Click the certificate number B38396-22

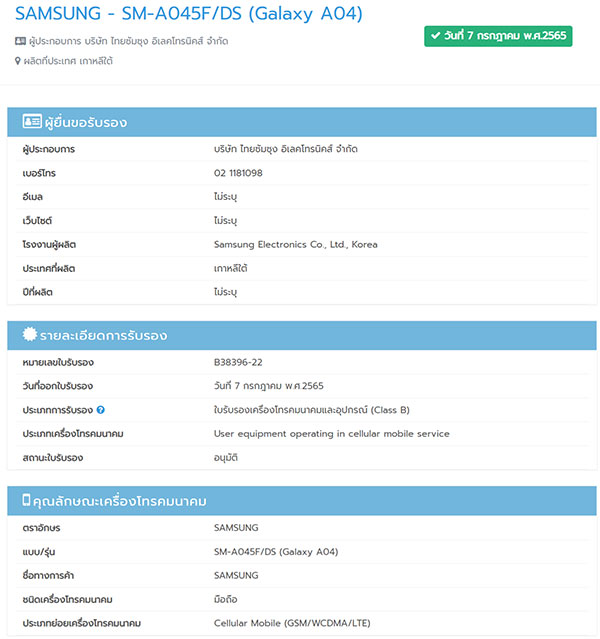[238, 362]
